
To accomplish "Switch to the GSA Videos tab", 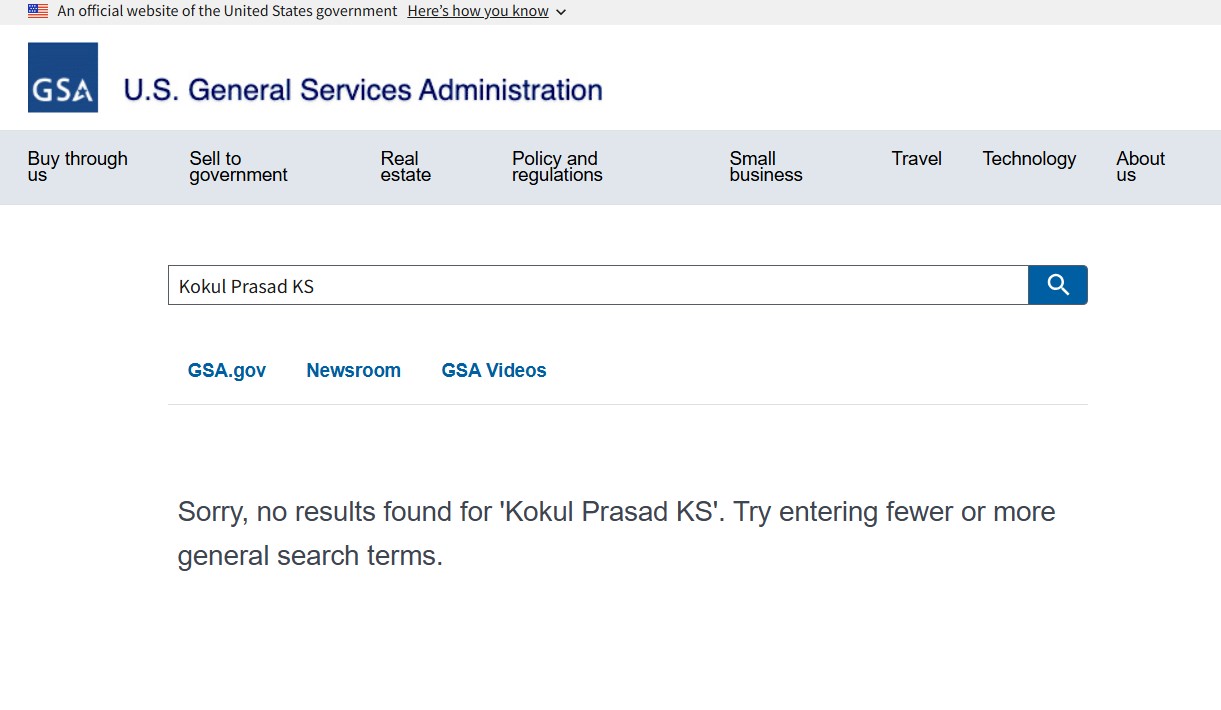I will [x=494, y=370].
